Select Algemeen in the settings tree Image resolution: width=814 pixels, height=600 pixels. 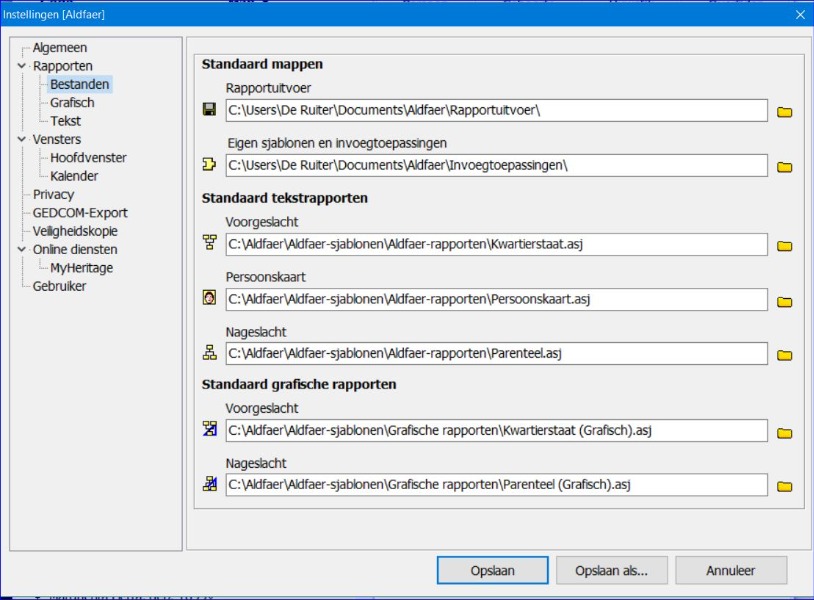pyautogui.click(x=59, y=48)
